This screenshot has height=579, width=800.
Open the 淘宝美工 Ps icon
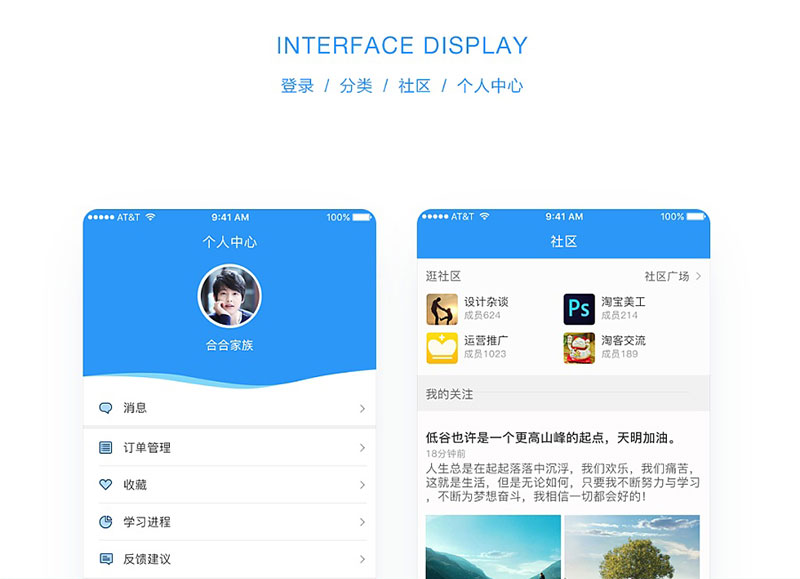[579, 309]
